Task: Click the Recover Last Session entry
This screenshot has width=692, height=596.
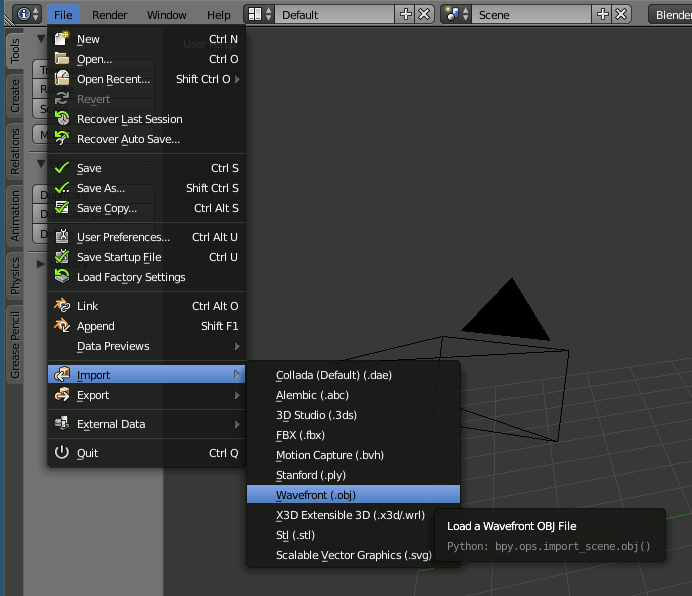Action: (146, 119)
